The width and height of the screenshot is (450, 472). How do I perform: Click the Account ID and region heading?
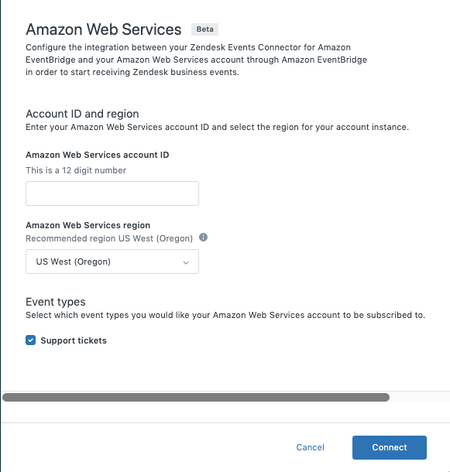pos(82,114)
